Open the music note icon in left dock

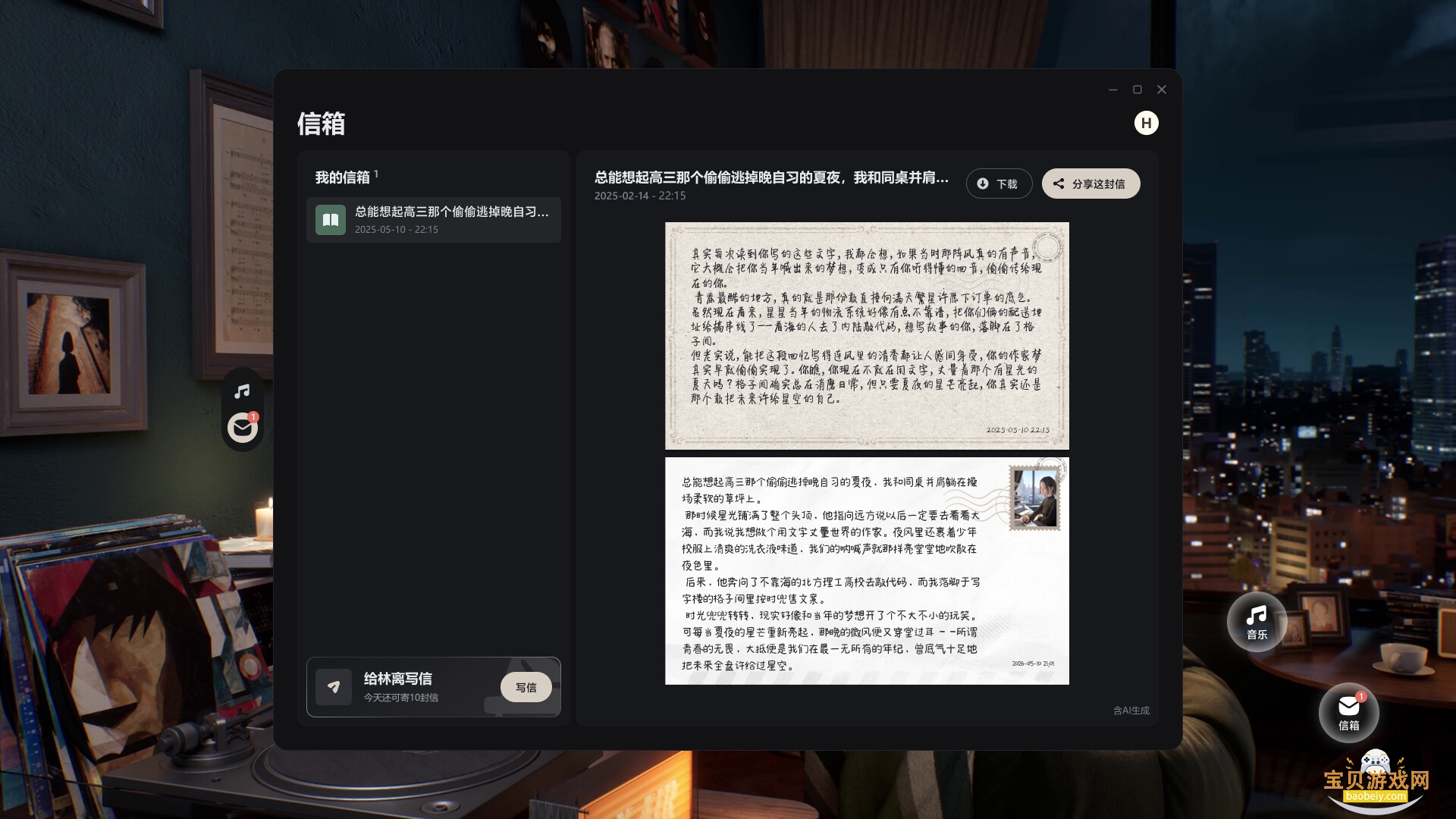tap(242, 391)
